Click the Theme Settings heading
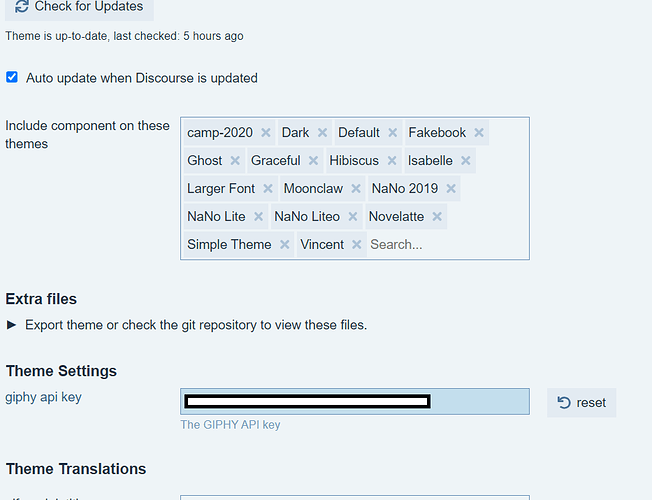Viewport: 652px width, 500px height. [x=61, y=371]
